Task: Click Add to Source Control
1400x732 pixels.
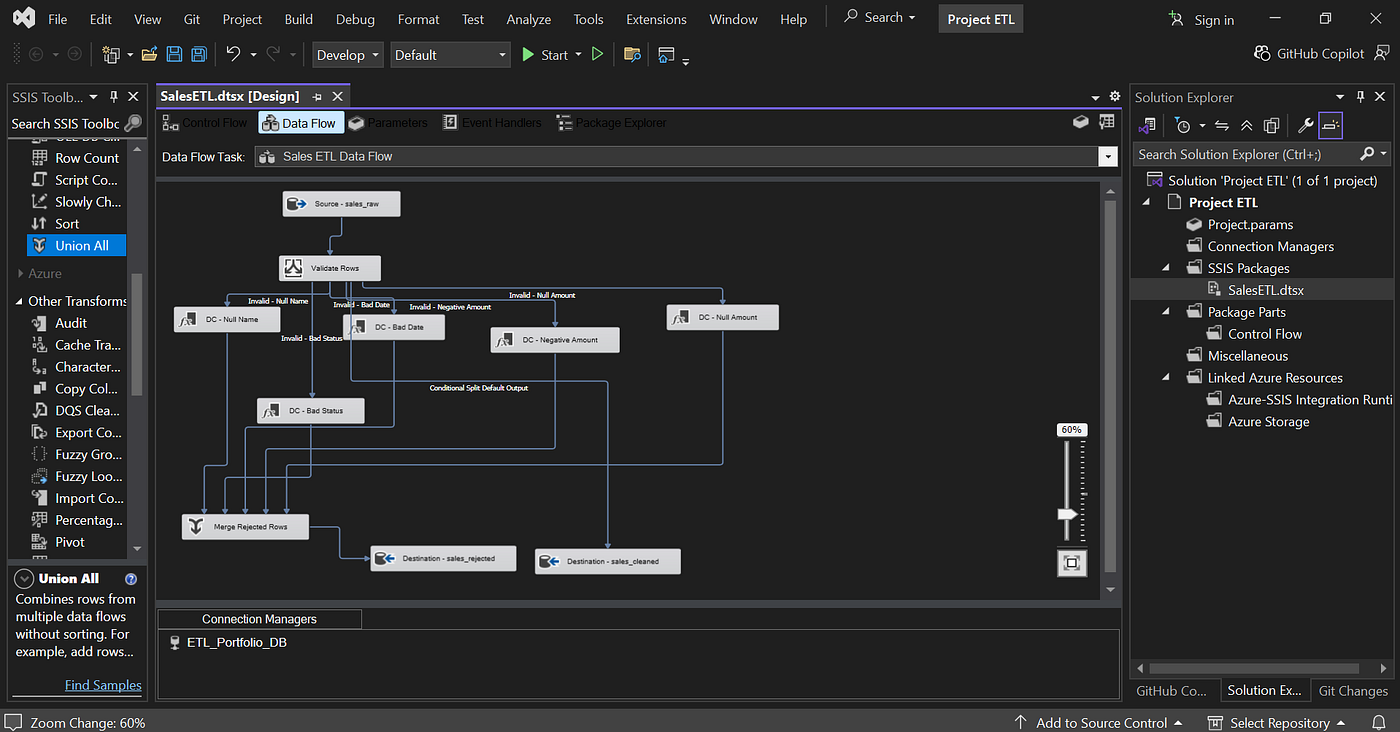Action: point(1098,722)
